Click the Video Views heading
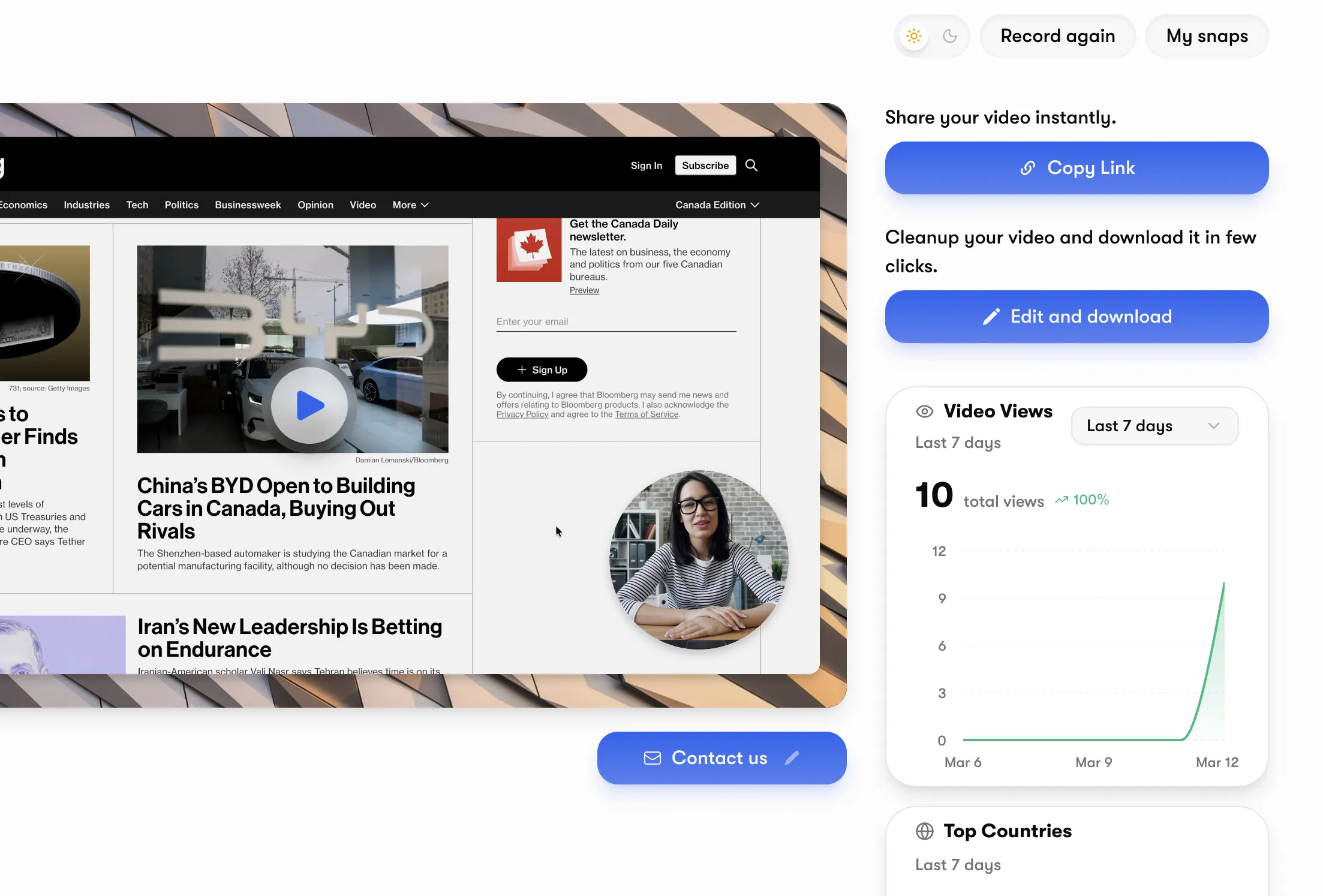The width and height of the screenshot is (1323, 896). tap(998, 411)
